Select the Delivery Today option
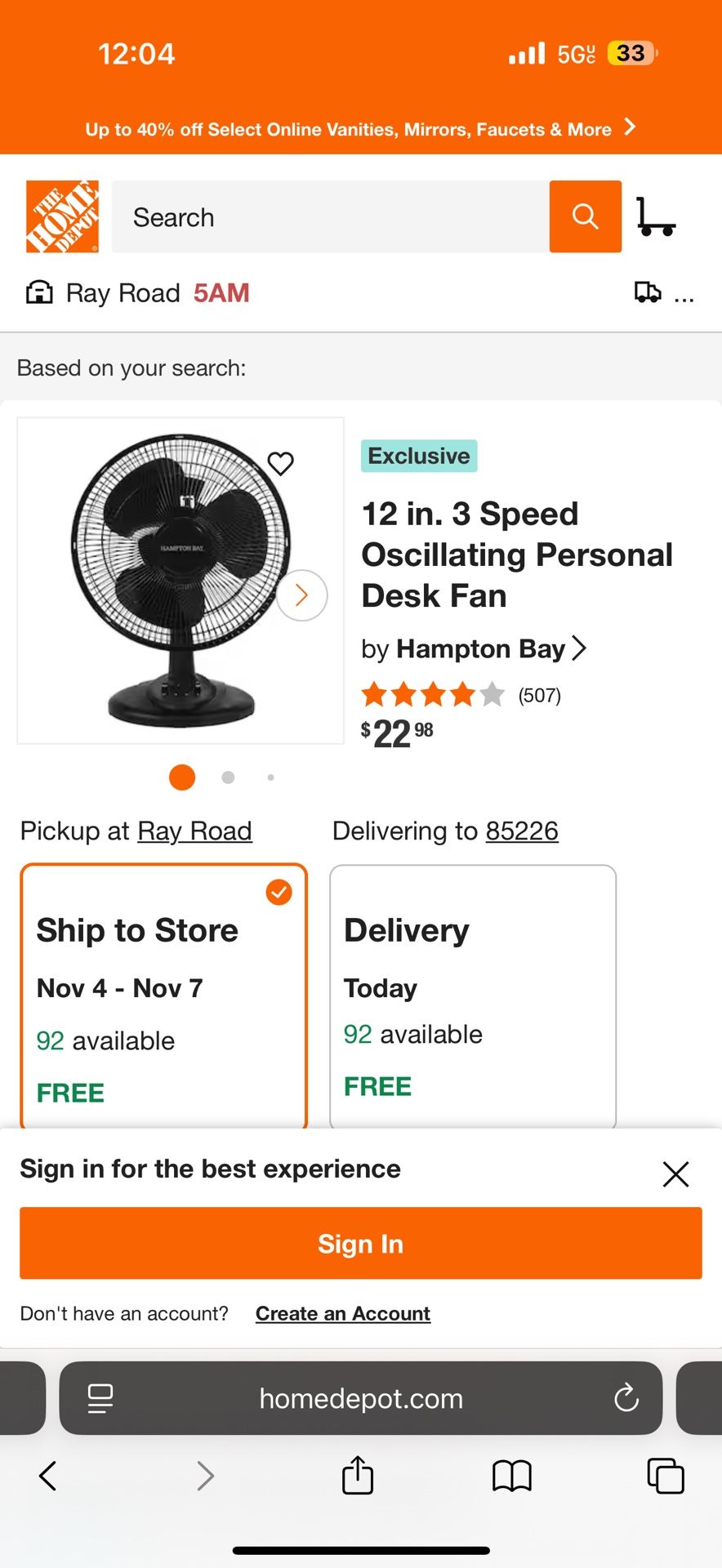The height and width of the screenshot is (1568, 722). 472,996
